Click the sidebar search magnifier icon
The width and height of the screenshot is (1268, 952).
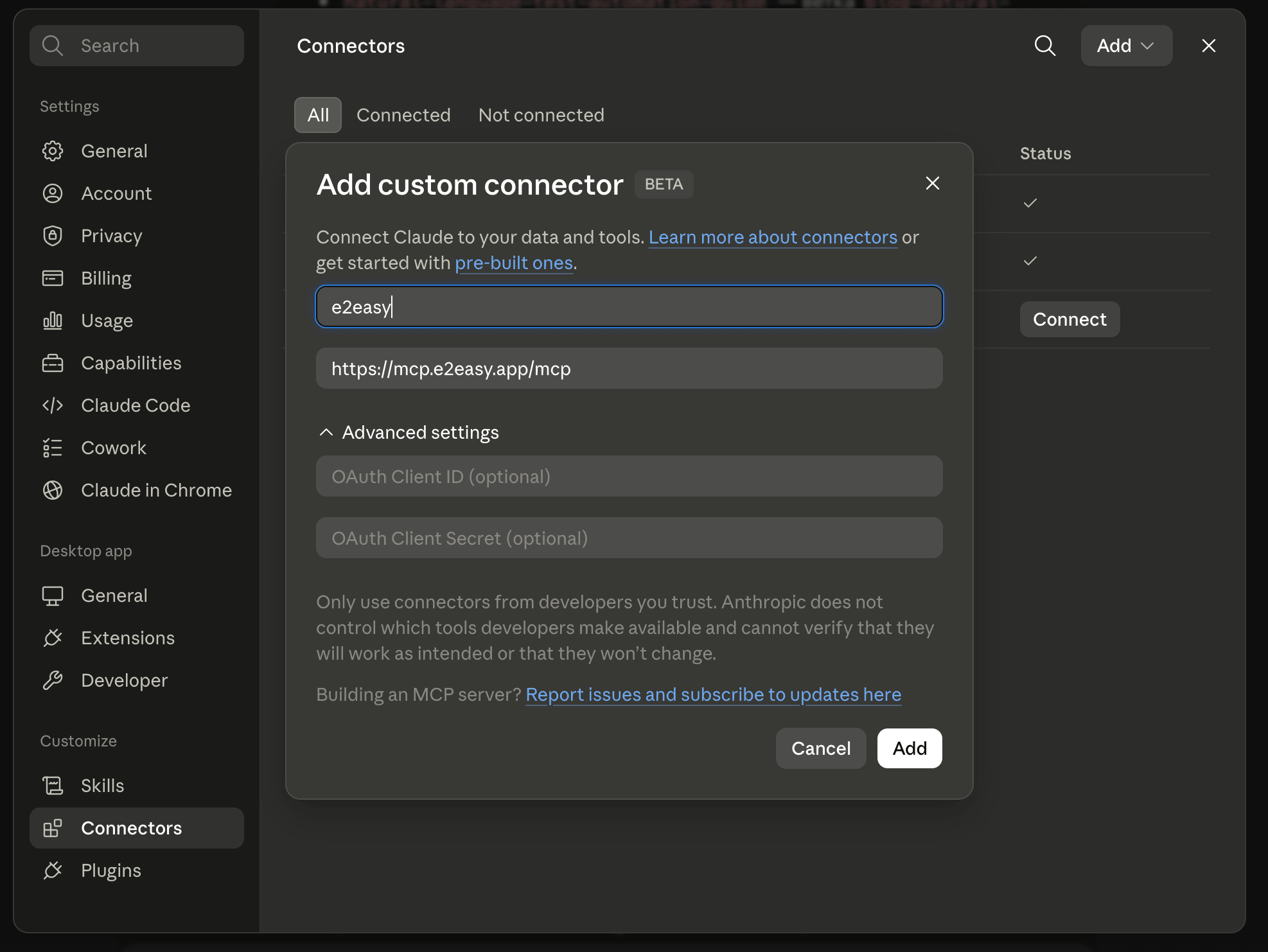pos(53,46)
